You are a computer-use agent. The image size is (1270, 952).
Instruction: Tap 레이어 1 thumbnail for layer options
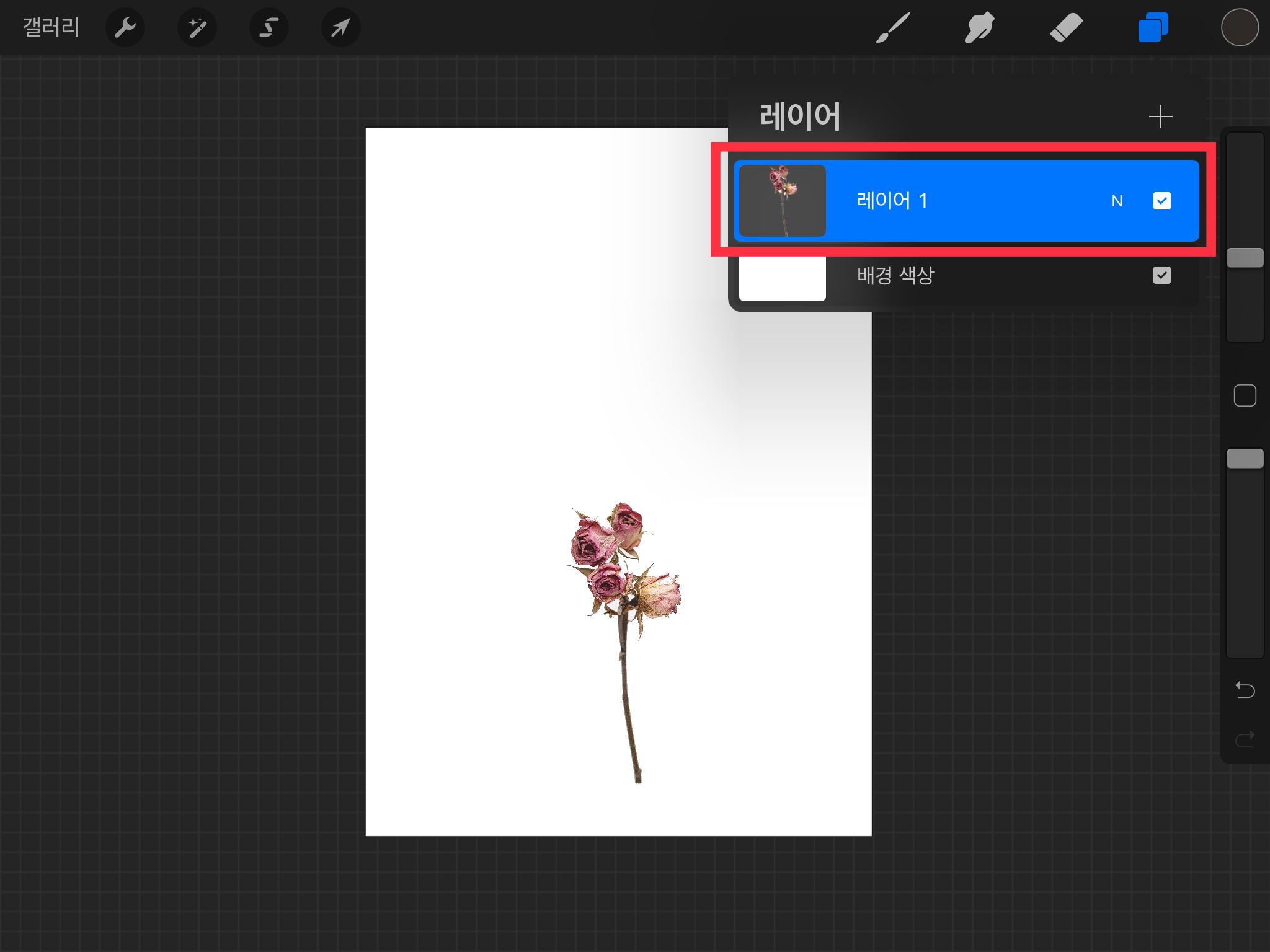(x=783, y=201)
